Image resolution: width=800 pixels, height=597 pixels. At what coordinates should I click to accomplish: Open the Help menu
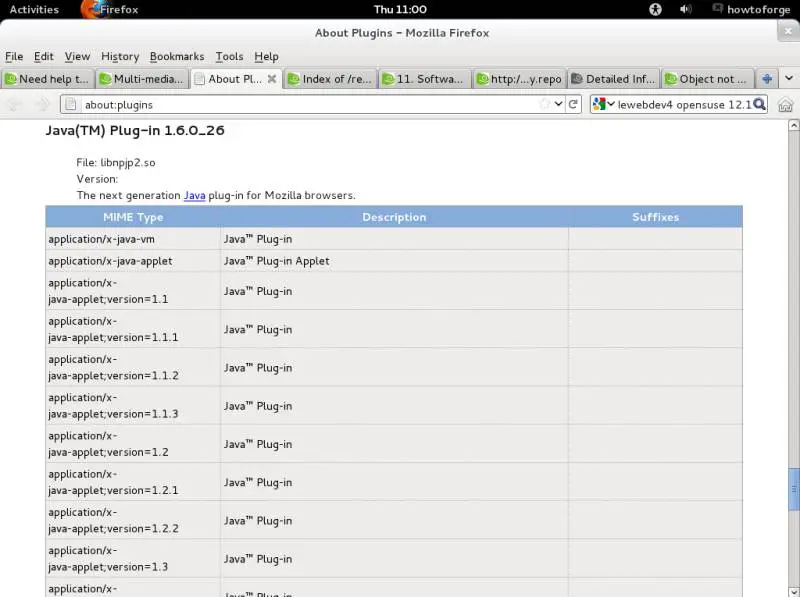tap(266, 57)
